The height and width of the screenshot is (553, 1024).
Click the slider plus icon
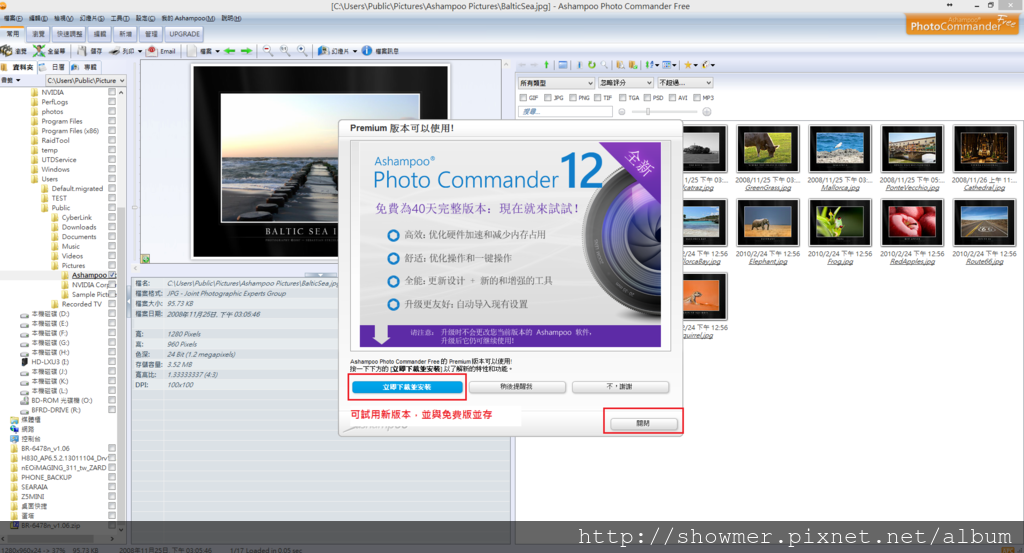[x=707, y=112]
